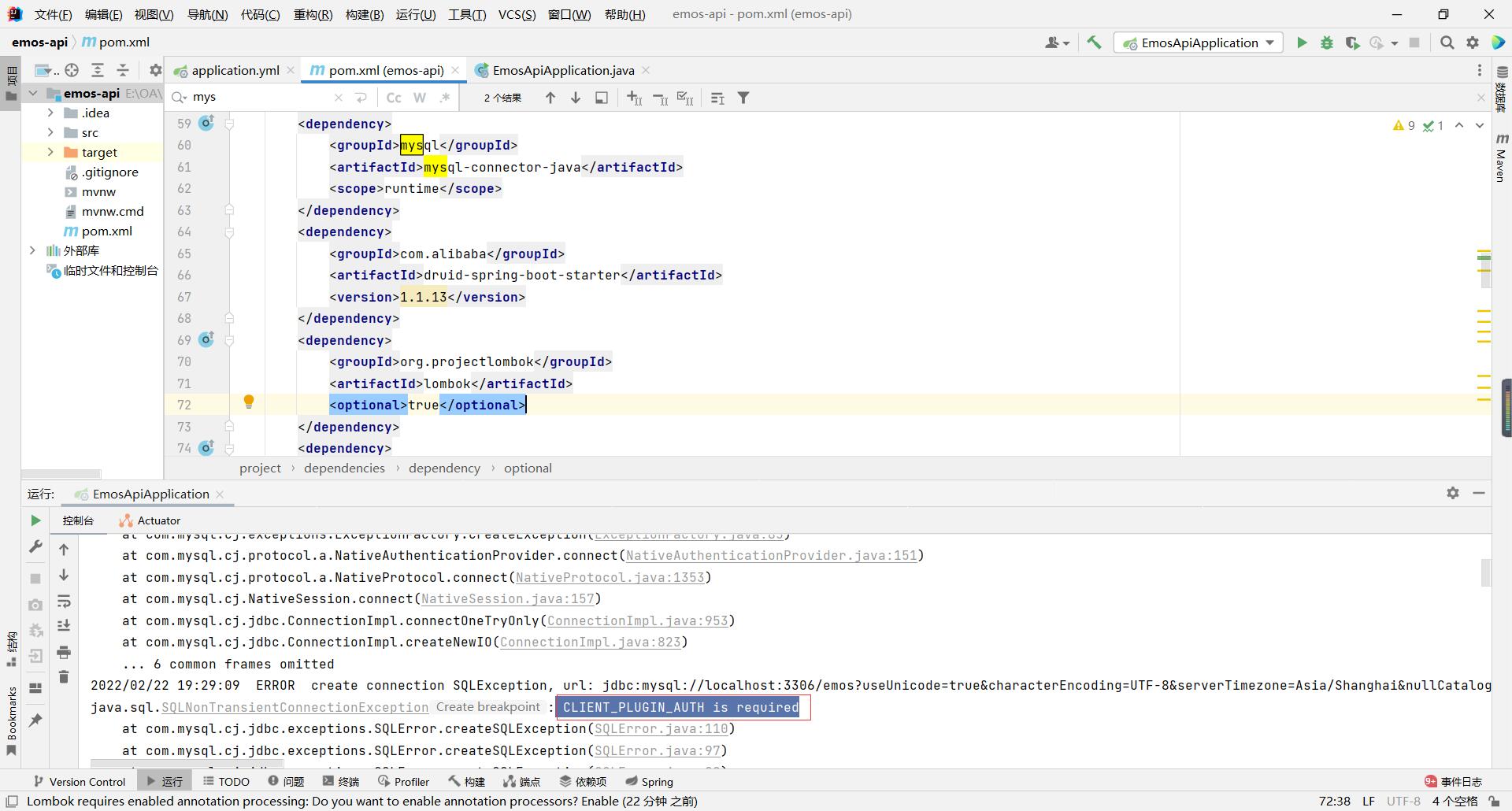This screenshot has width=1512, height=811.
Task: Toggle scroll to end in the console
Action: [x=64, y=626]
